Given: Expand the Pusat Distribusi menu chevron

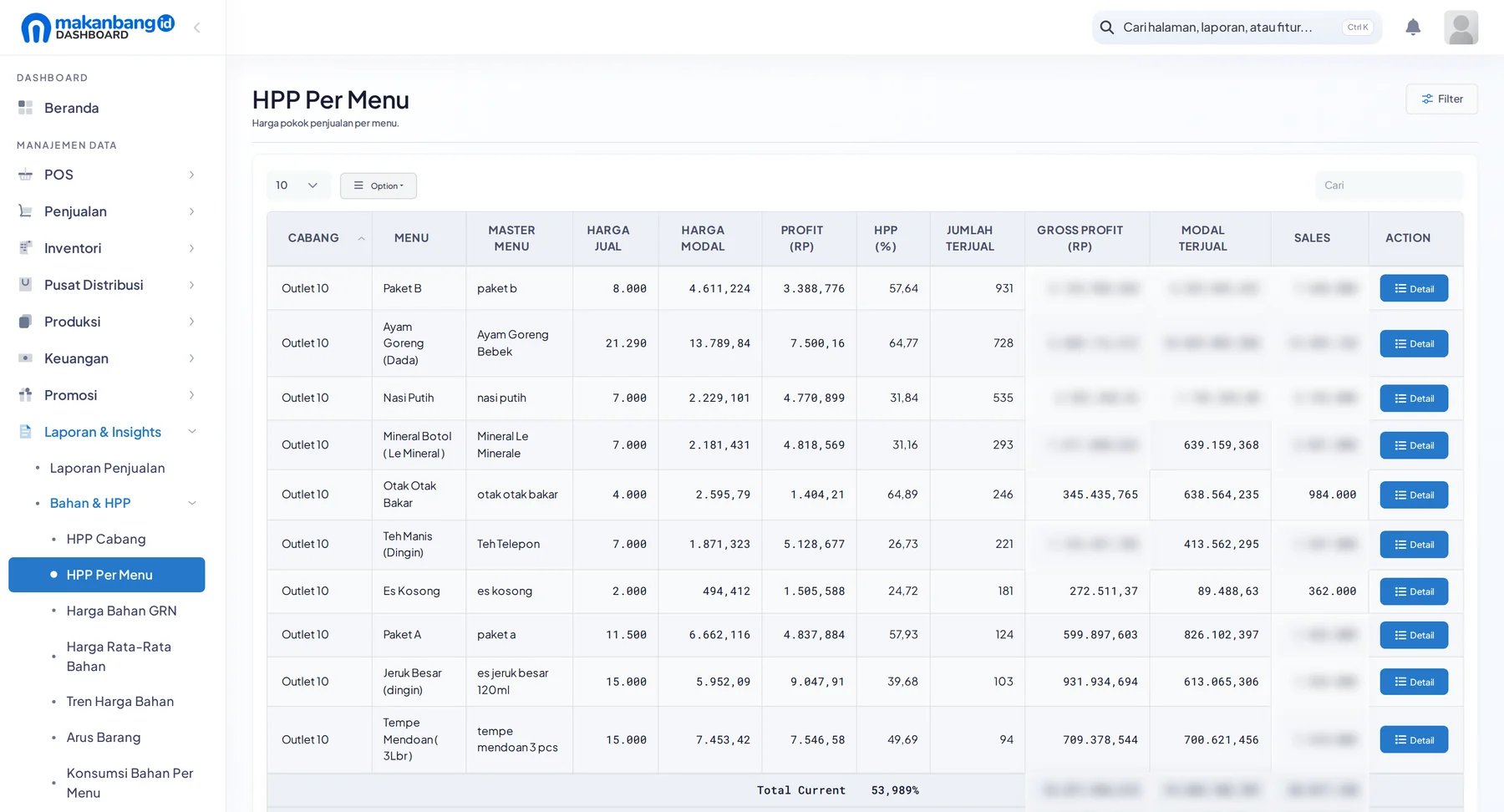Looking at the screenshot, I should coord(191,285).
